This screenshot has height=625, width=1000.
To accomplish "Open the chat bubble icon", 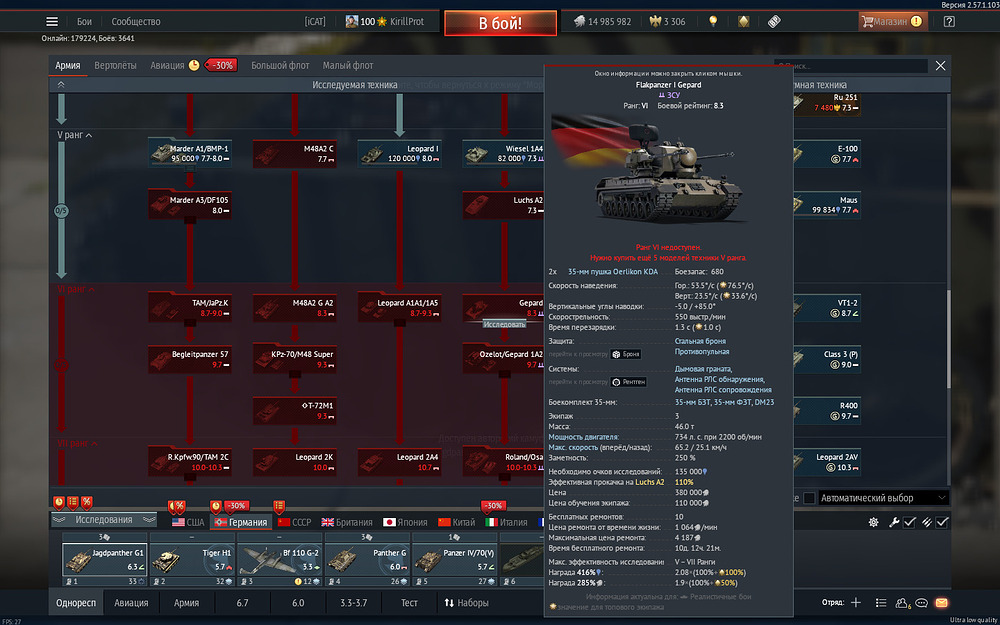I will click(921, 603).
